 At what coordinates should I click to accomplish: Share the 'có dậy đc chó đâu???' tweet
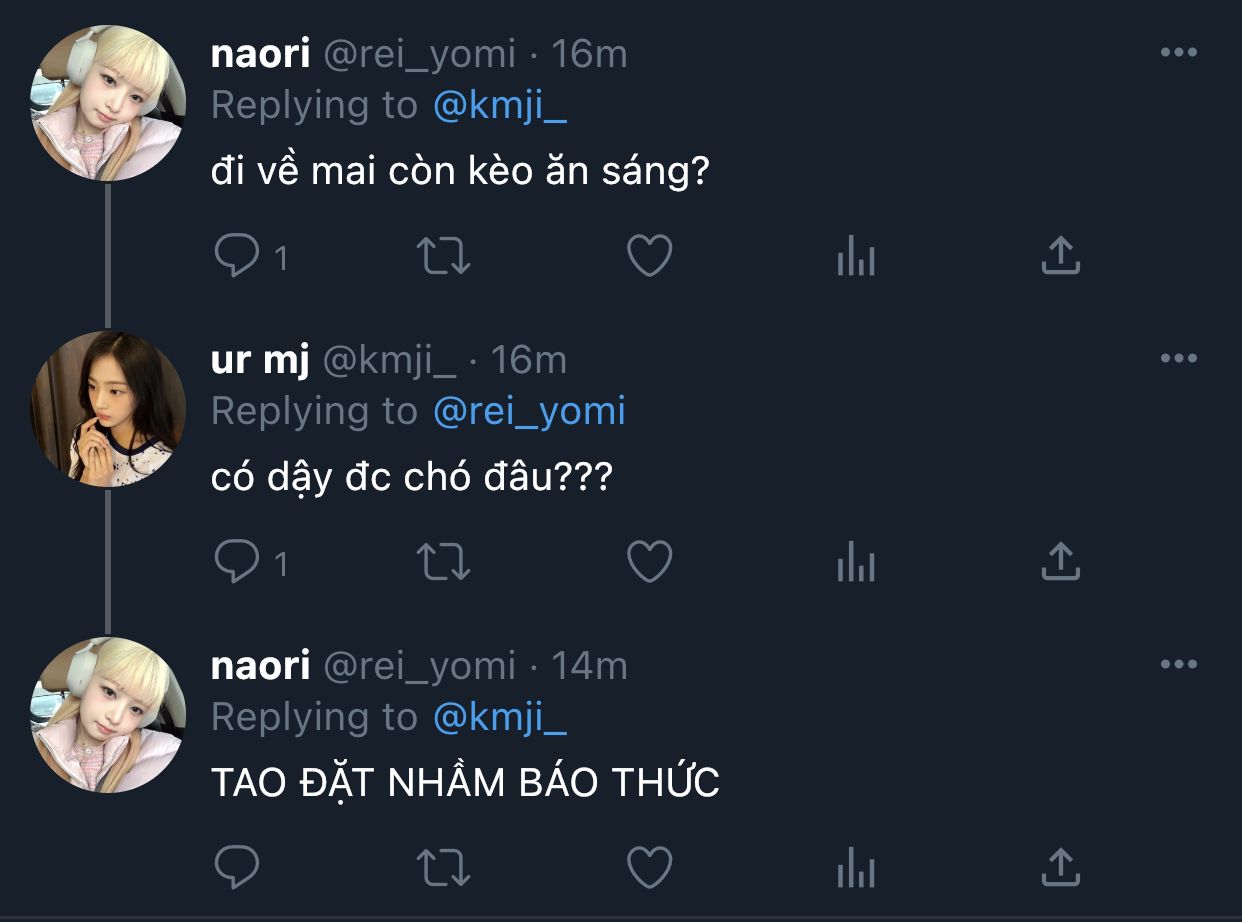coord(1061,562)
